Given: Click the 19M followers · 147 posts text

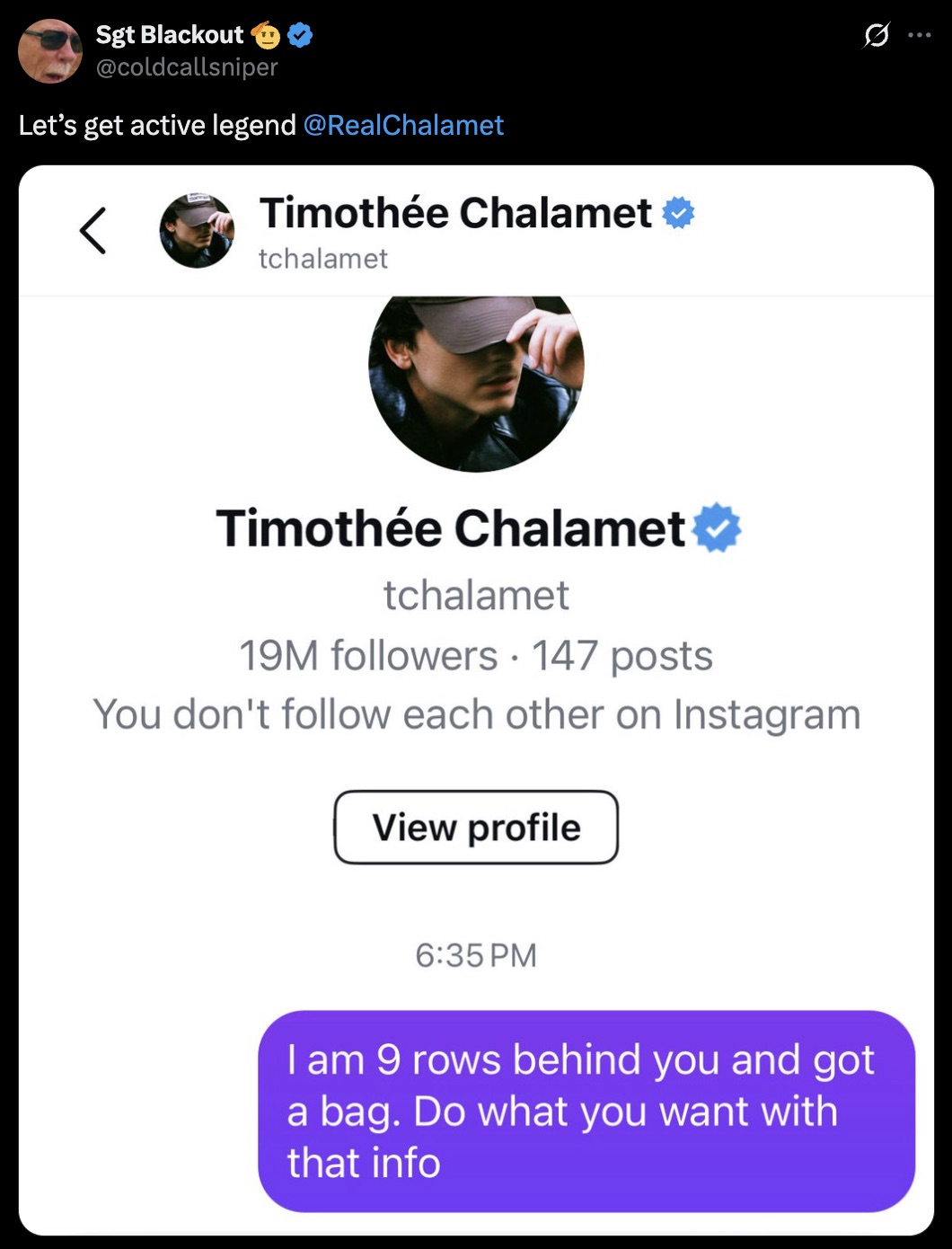Looking at the screenshot, I should coord(476,656).
